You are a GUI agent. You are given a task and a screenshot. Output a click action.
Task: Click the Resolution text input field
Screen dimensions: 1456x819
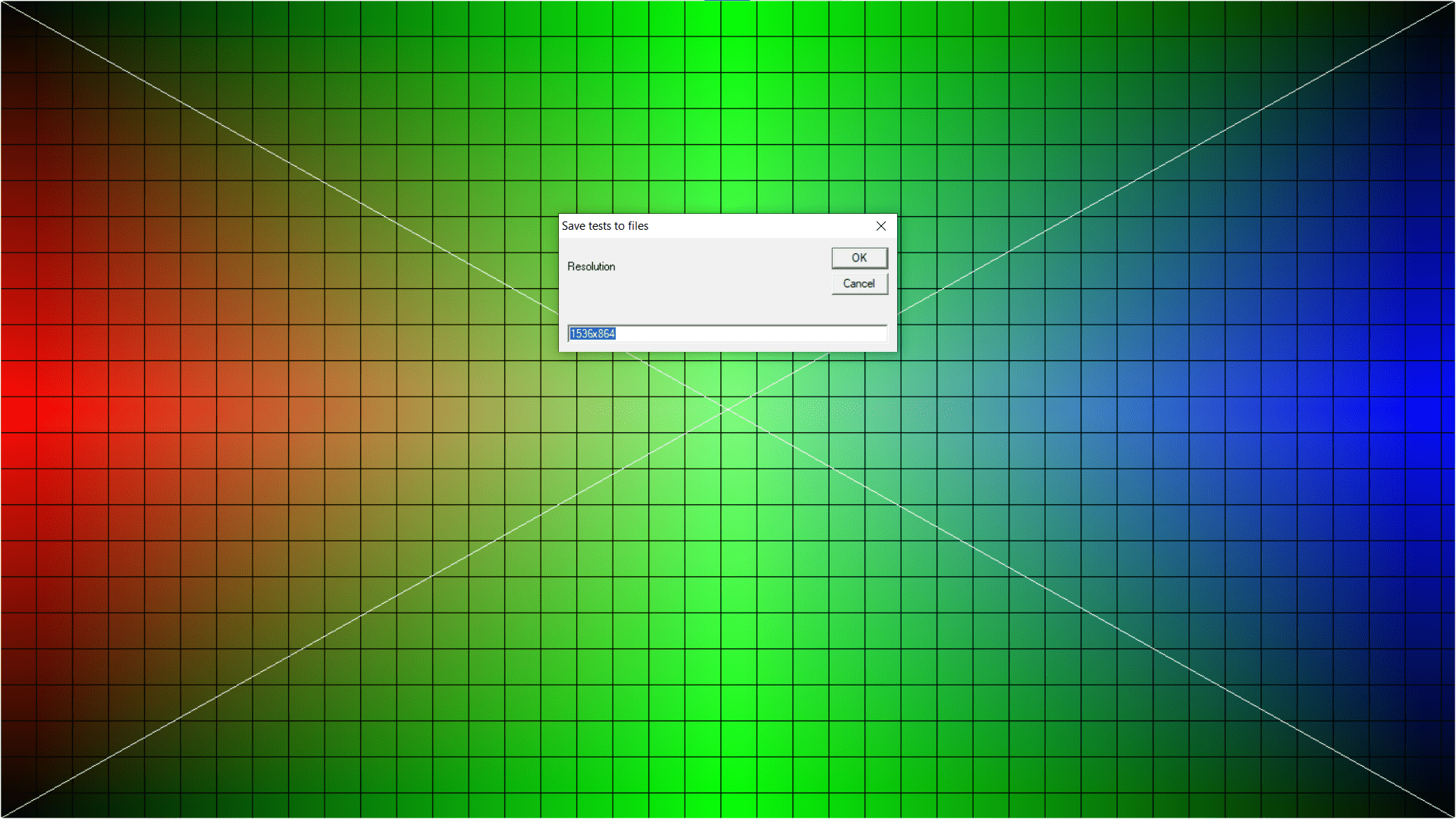coord(726,334)
